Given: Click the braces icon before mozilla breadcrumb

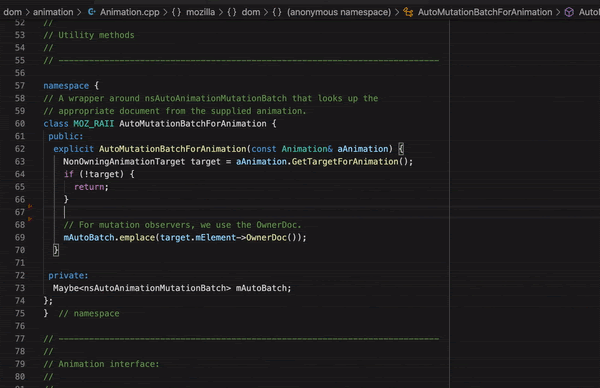Looking at the screenshot, I should pyautogui.click(x=176, y=12).
